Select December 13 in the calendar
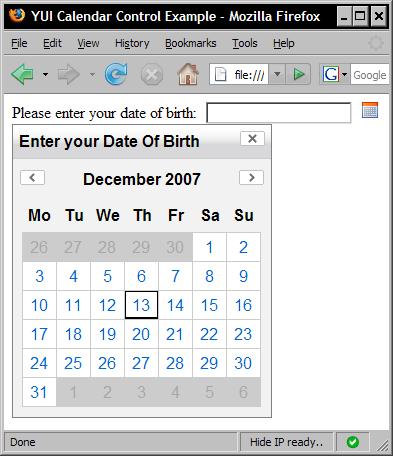 click(x=141, y=305)
